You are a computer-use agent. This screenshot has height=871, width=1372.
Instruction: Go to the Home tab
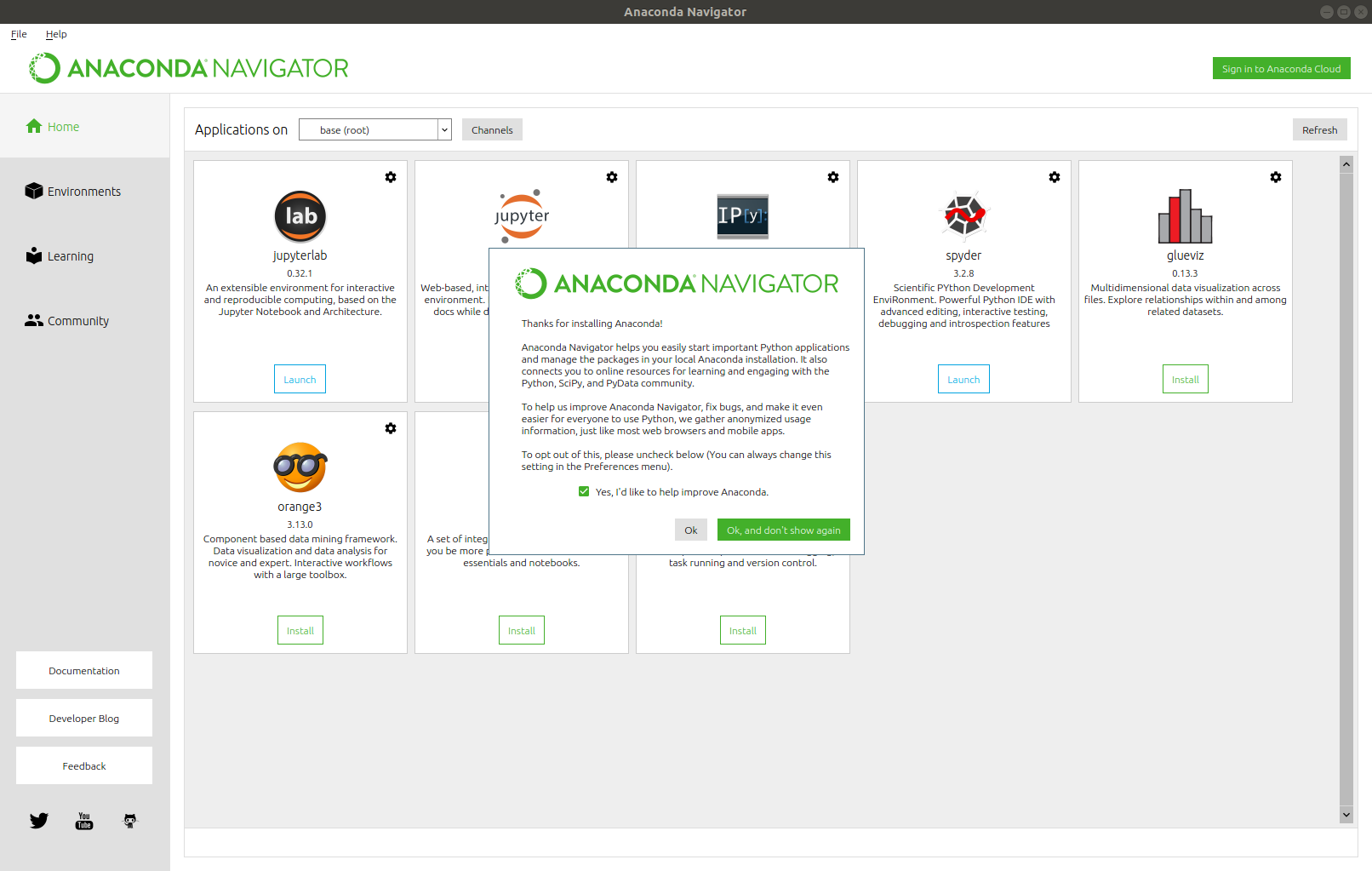click(x=84, y=126)
